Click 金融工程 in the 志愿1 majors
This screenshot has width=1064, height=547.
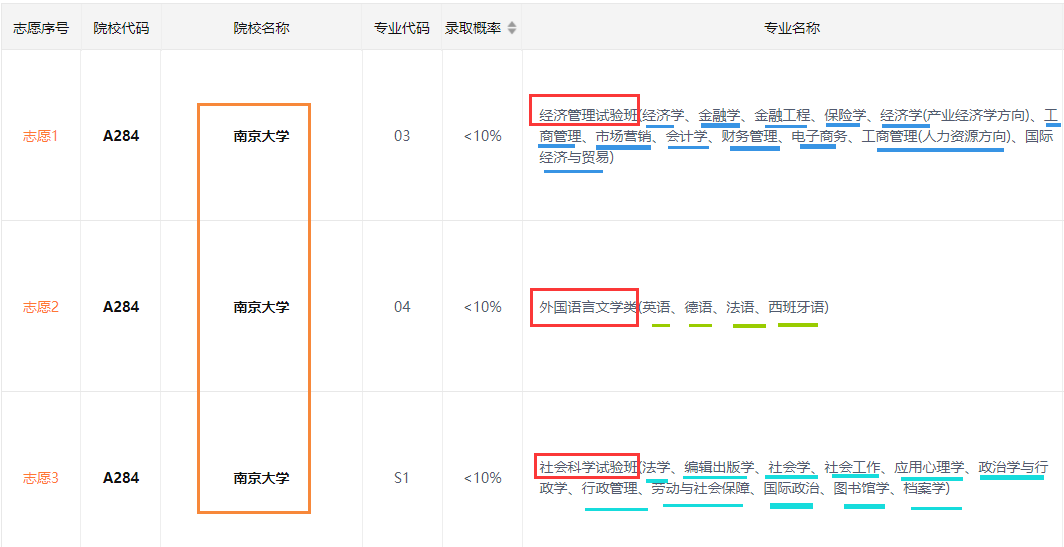click(782, 114)
